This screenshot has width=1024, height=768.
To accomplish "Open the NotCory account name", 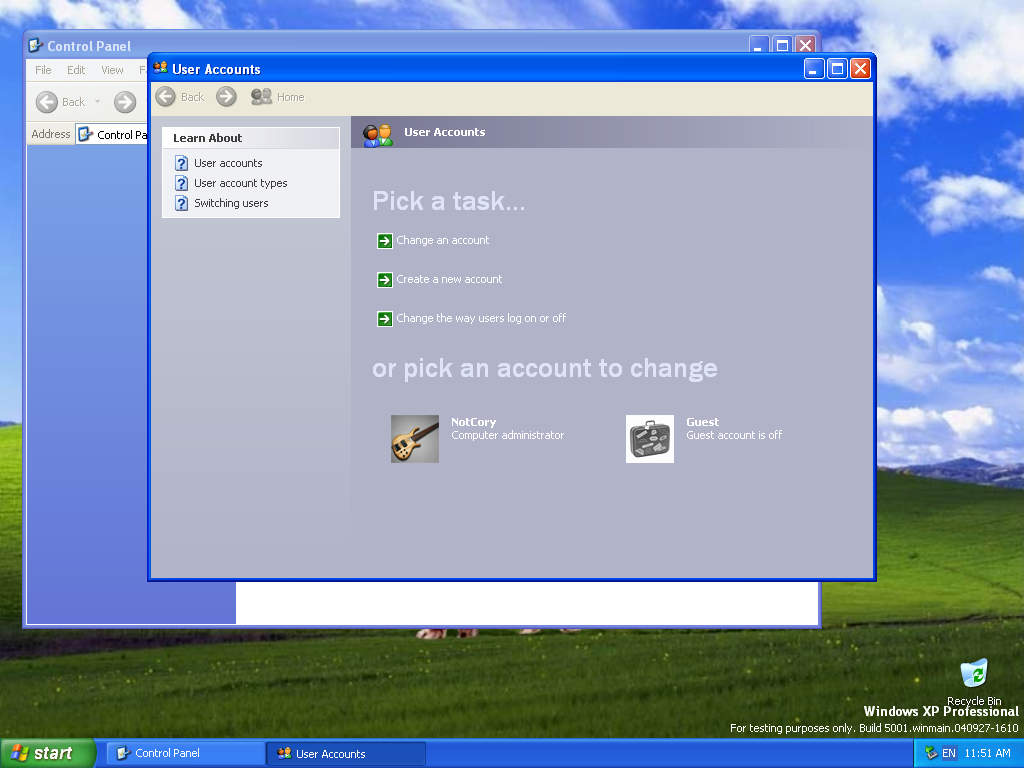I will click(473, 422).
